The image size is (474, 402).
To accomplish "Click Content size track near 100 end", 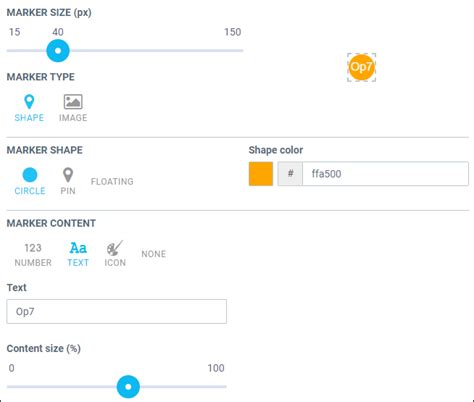I will click(220, 387).
